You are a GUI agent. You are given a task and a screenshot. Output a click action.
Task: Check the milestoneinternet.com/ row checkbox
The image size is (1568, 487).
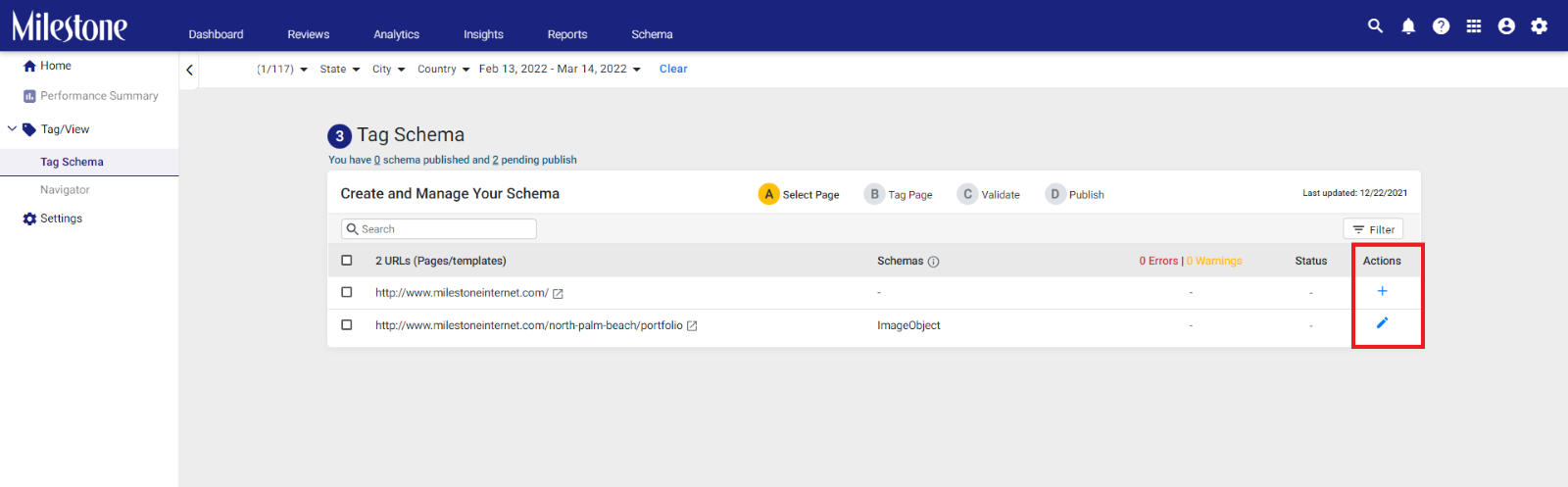click(346, 292)
